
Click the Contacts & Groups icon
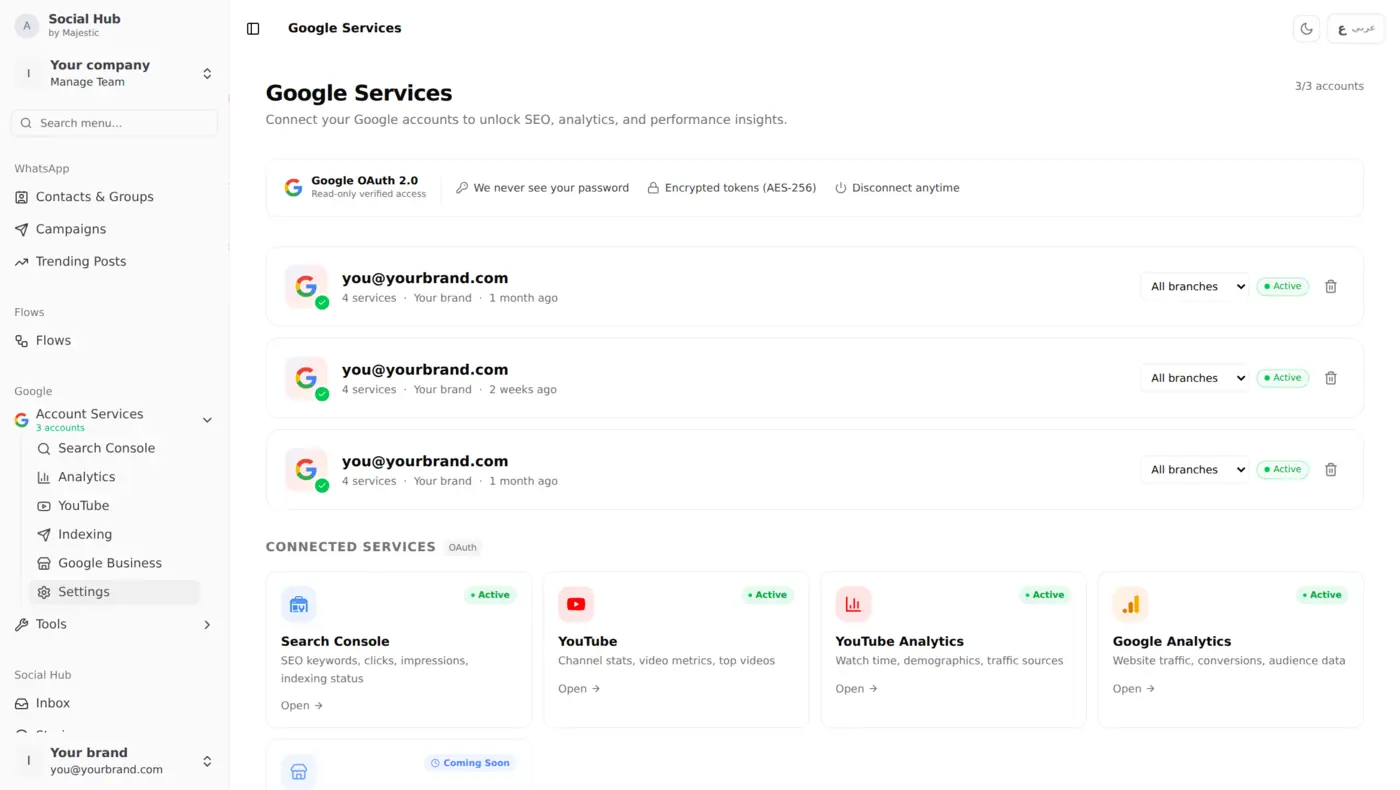tap(22, 197)
